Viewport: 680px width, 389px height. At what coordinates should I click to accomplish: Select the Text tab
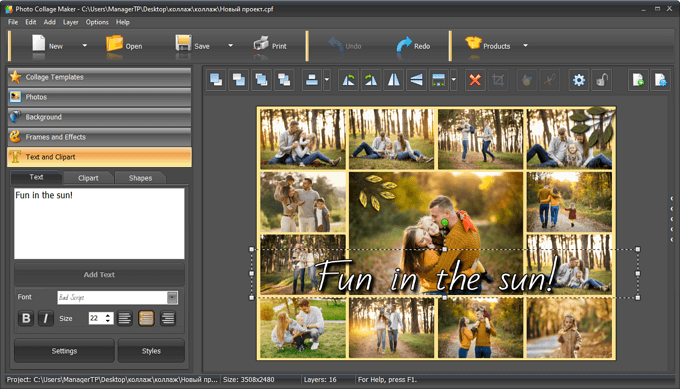click(x=36, y=177)
